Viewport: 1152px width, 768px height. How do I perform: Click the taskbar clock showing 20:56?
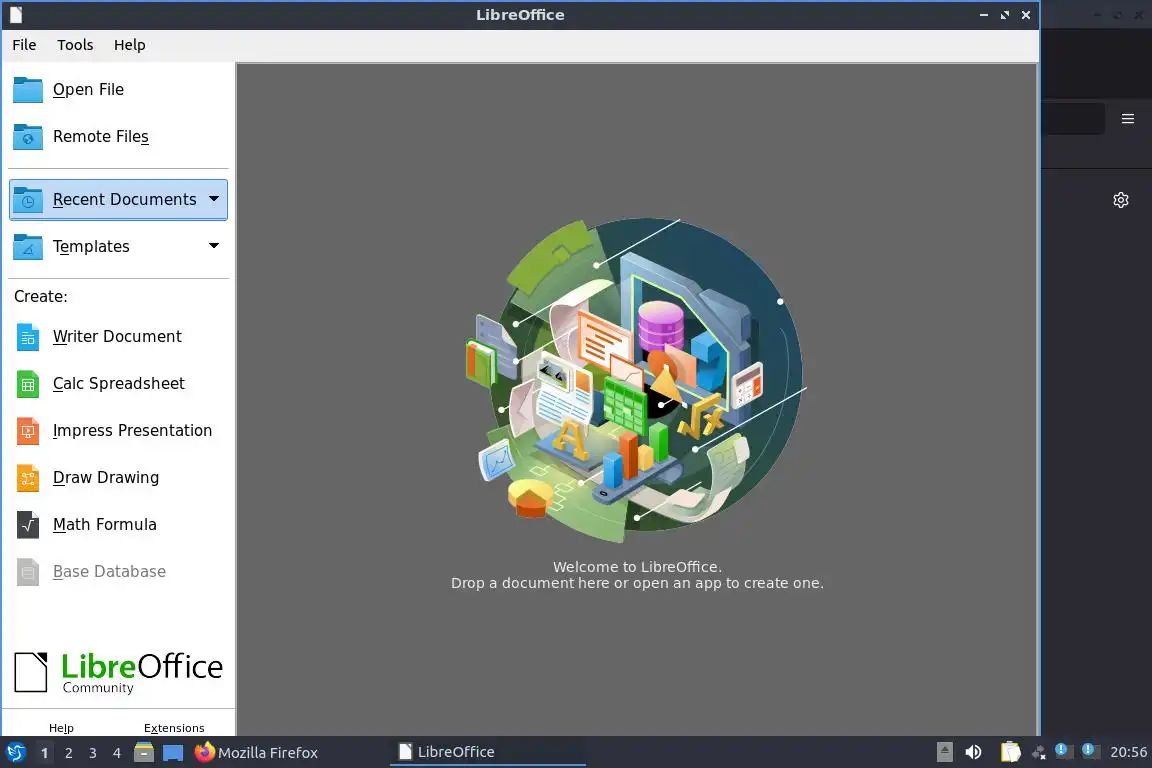(1128, 752)
